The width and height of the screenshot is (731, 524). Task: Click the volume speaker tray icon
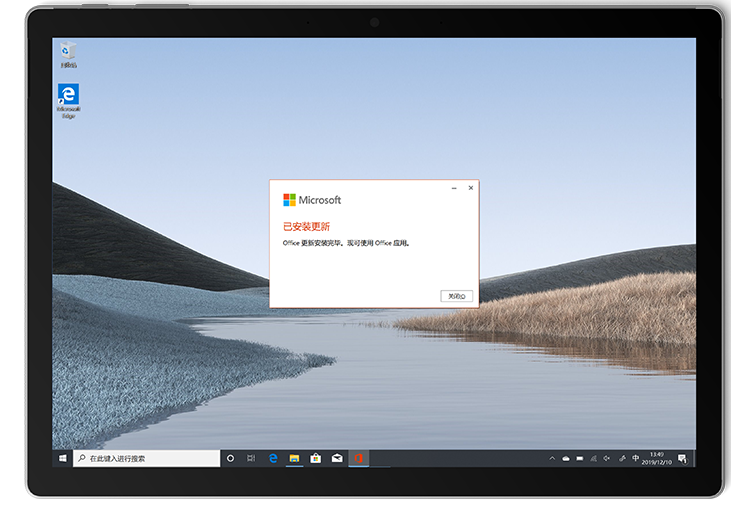tap(607, 458)
